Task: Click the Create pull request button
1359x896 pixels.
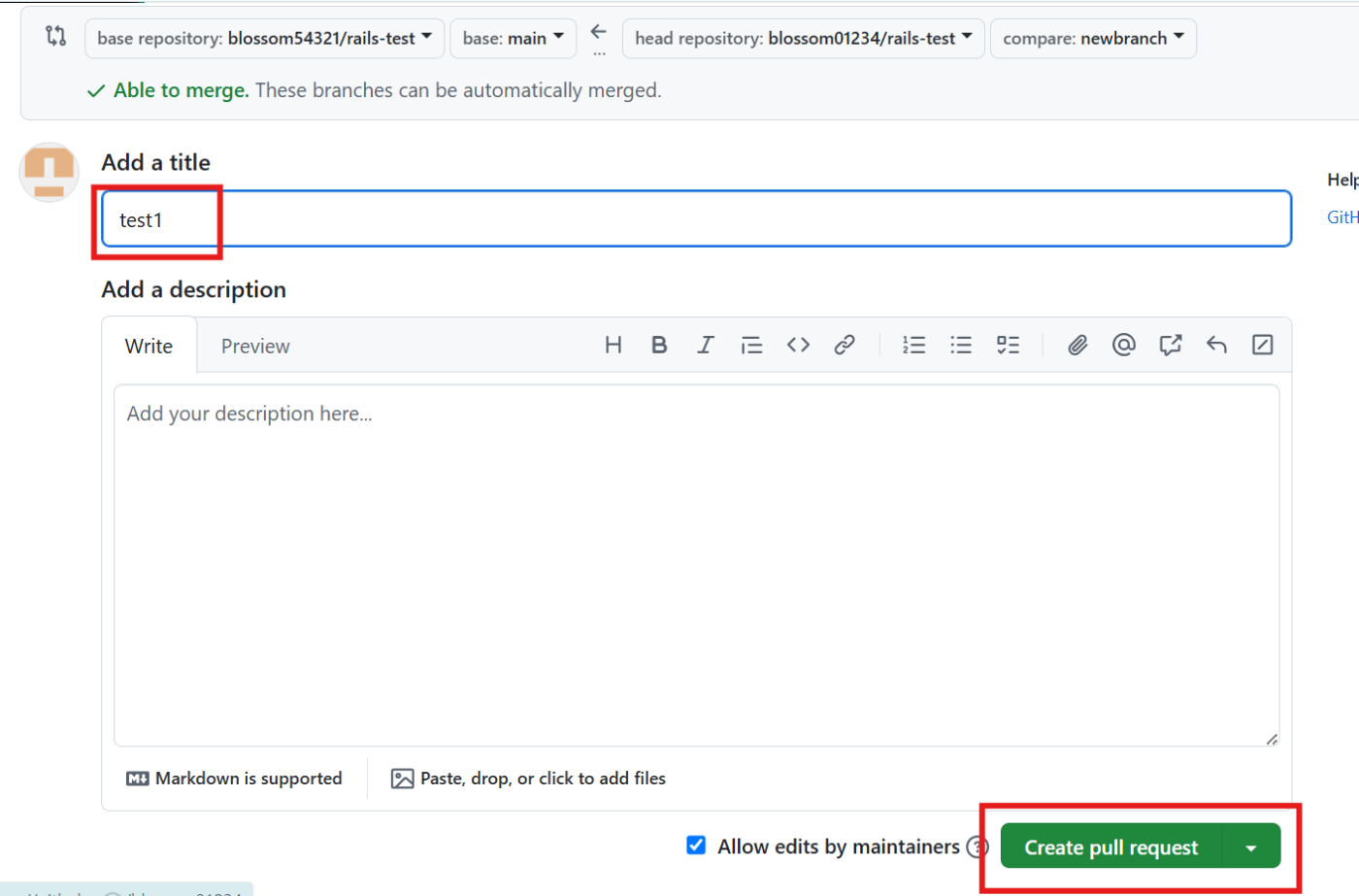Action: point(1111,847)
